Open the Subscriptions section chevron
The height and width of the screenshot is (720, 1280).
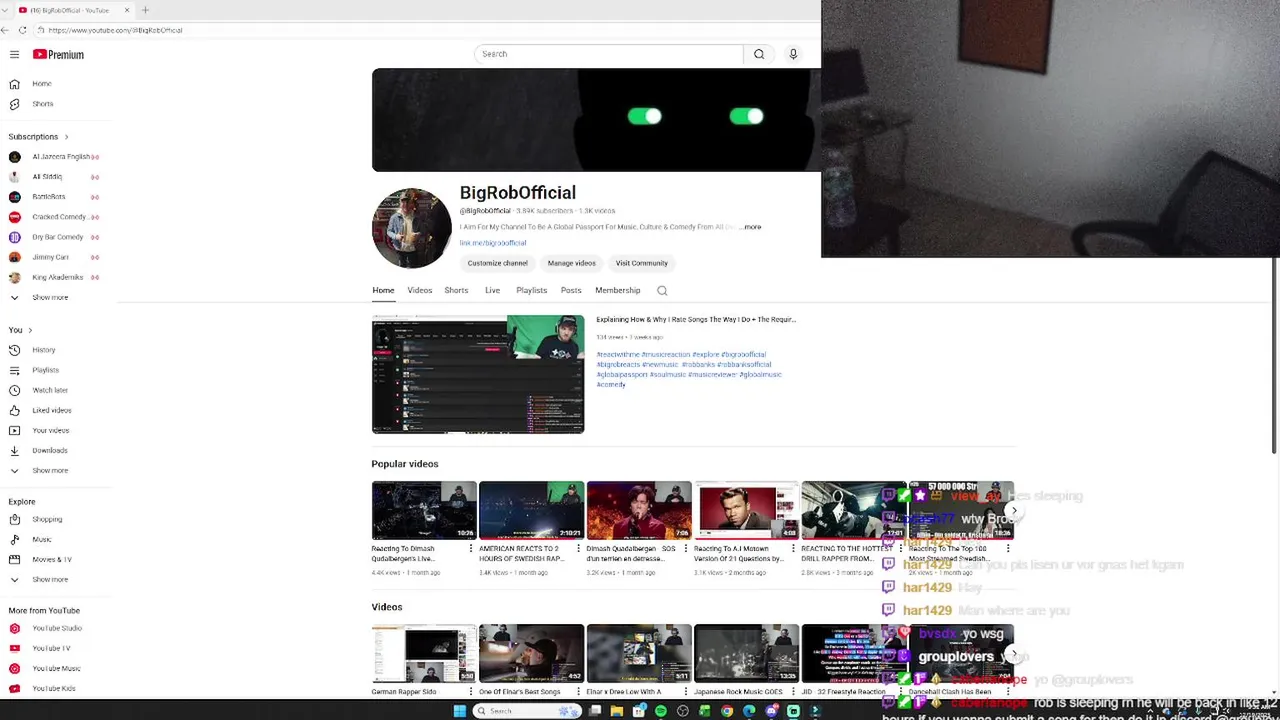click(x=66, y=136)
